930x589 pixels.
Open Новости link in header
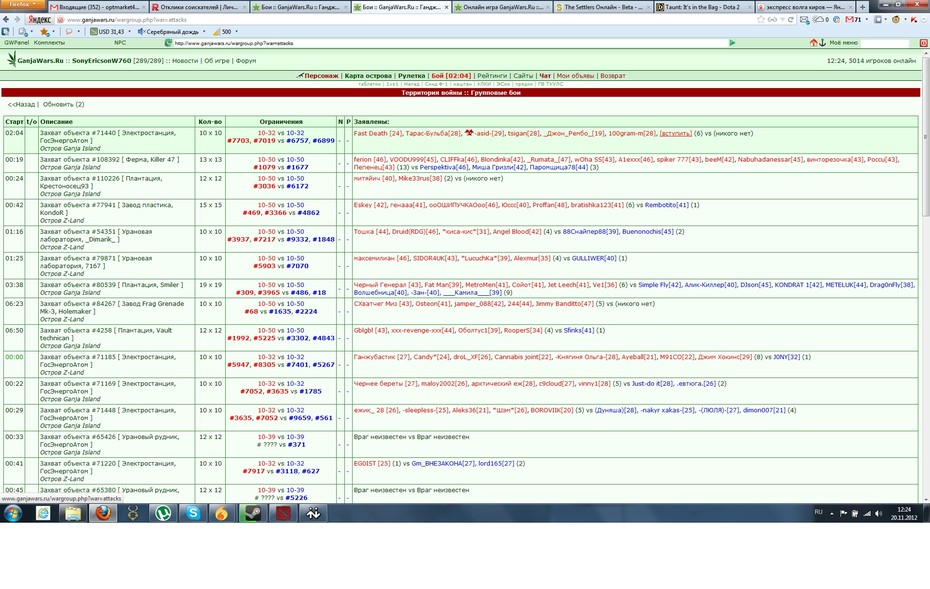click(x=185, y=61)
